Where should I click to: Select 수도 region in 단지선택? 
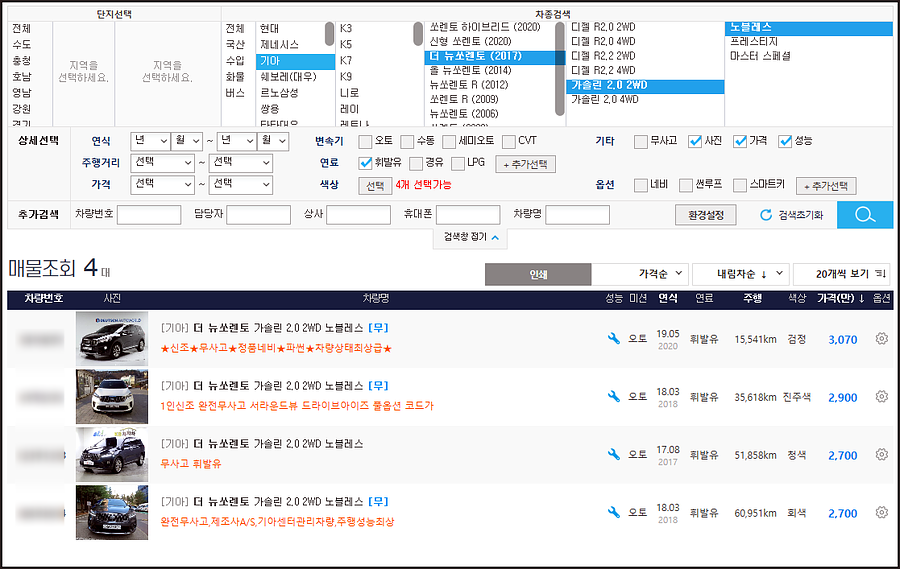pyautogui.click(x=22, y=44)
